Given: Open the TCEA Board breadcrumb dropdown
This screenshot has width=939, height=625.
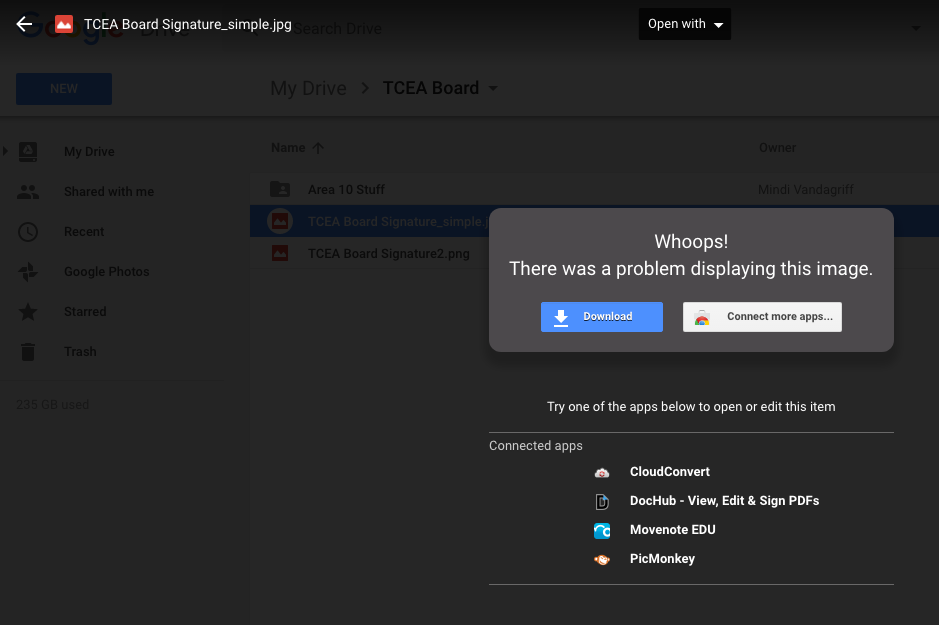Looking at the screenshot, I should [491, 88].
